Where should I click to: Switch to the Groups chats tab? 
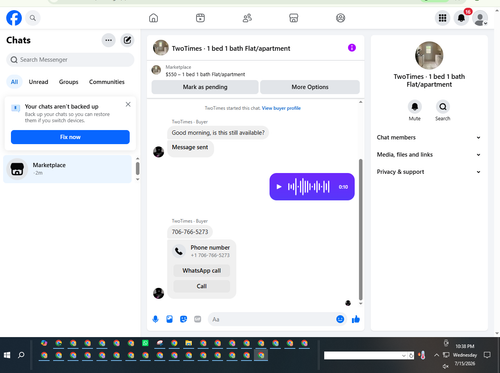pos(68,82)
